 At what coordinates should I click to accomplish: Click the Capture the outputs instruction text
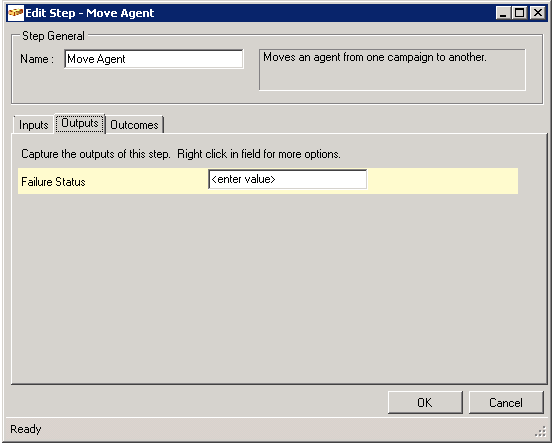tap(181, 154)
